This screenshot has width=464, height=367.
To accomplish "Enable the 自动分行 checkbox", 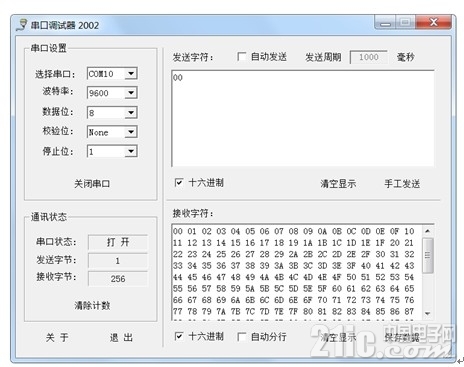I will (x=241, y=337).
